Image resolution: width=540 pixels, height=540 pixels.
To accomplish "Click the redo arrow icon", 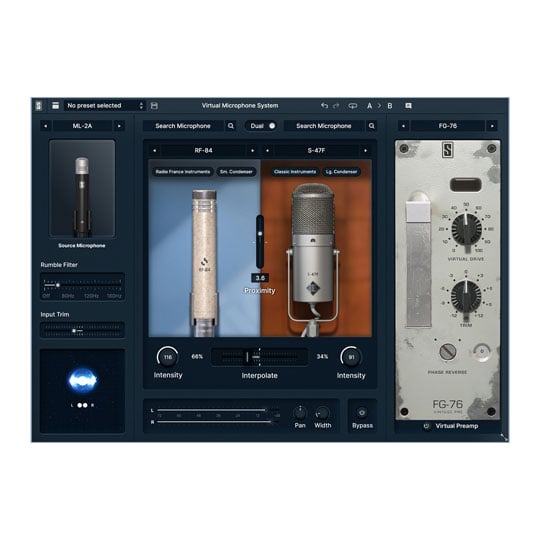I will point(336,106).
